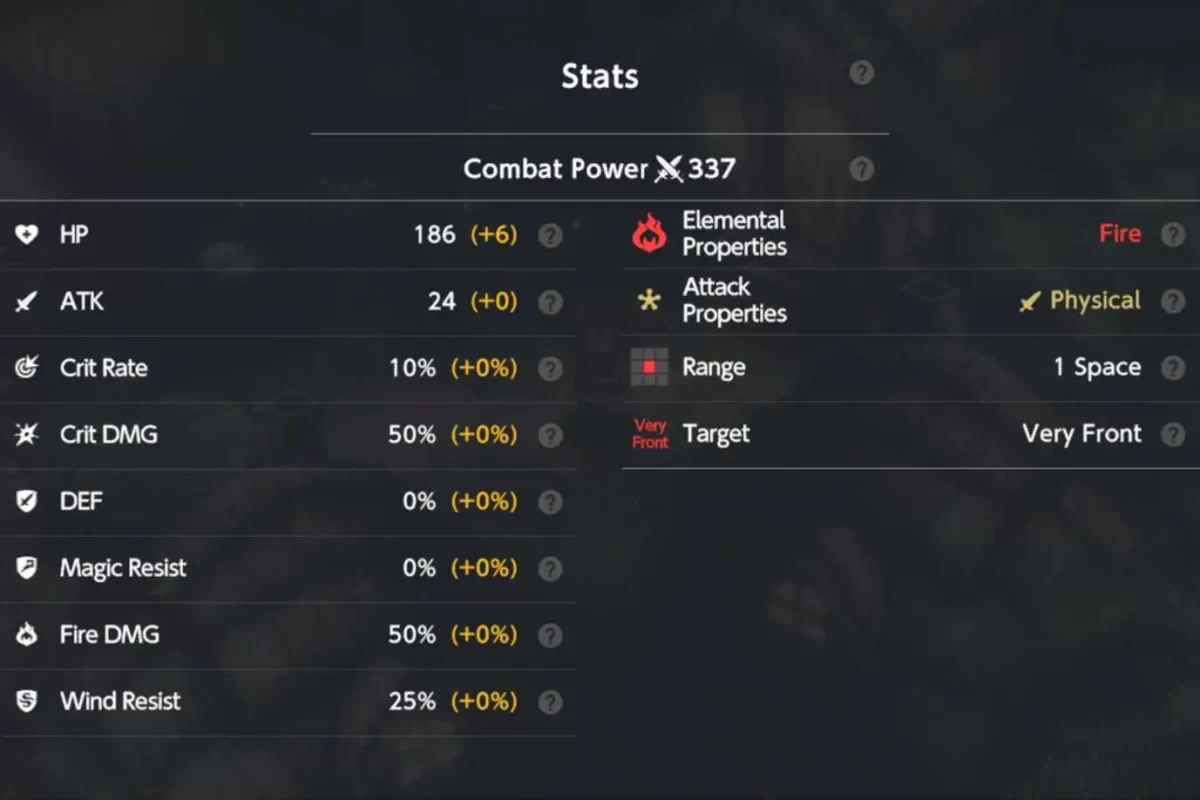Open the Target row help icon
The height and width of the screenshot is (800, 1200).
pos(1173,434)
